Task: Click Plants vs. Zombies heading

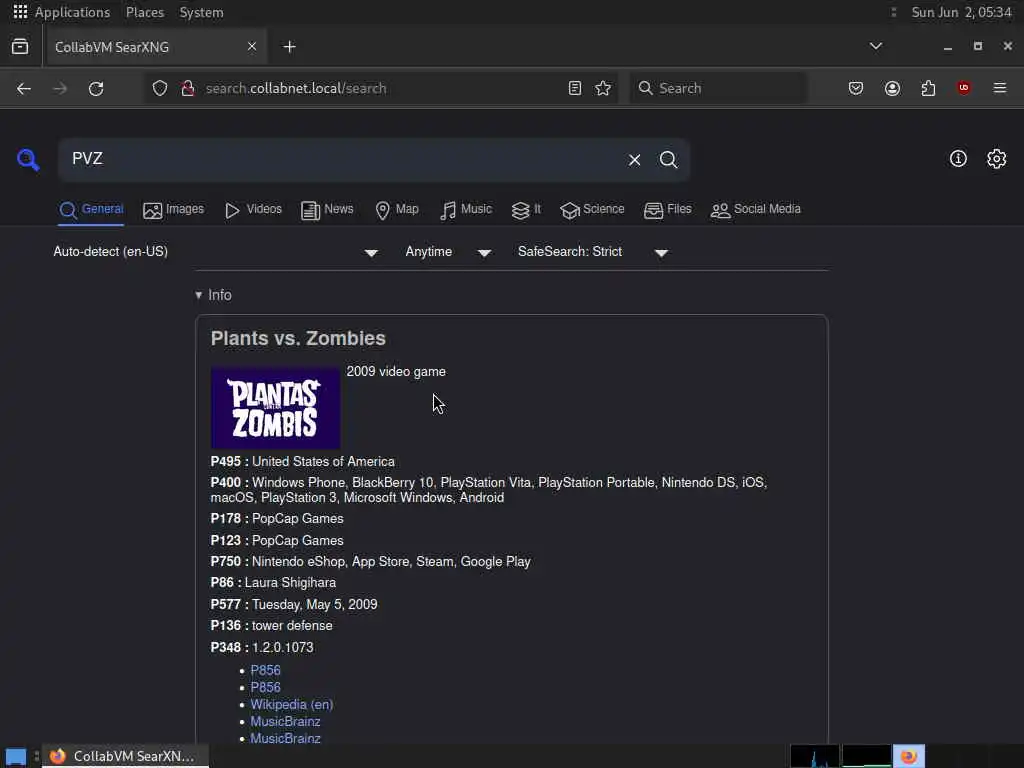Action: tap(298, 338)
